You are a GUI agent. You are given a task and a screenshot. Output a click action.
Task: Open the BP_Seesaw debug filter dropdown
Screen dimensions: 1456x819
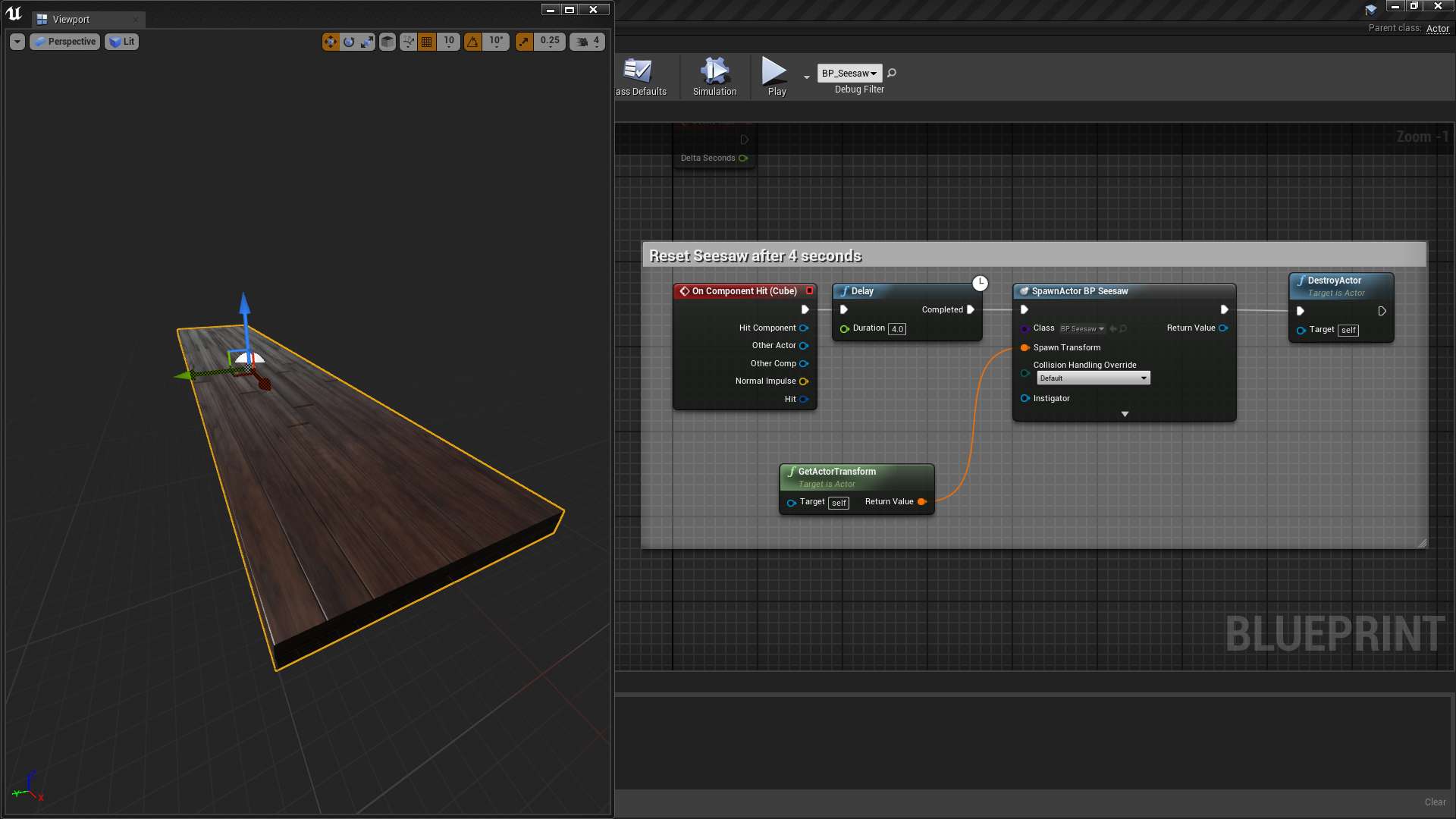(x=849, y=73)
